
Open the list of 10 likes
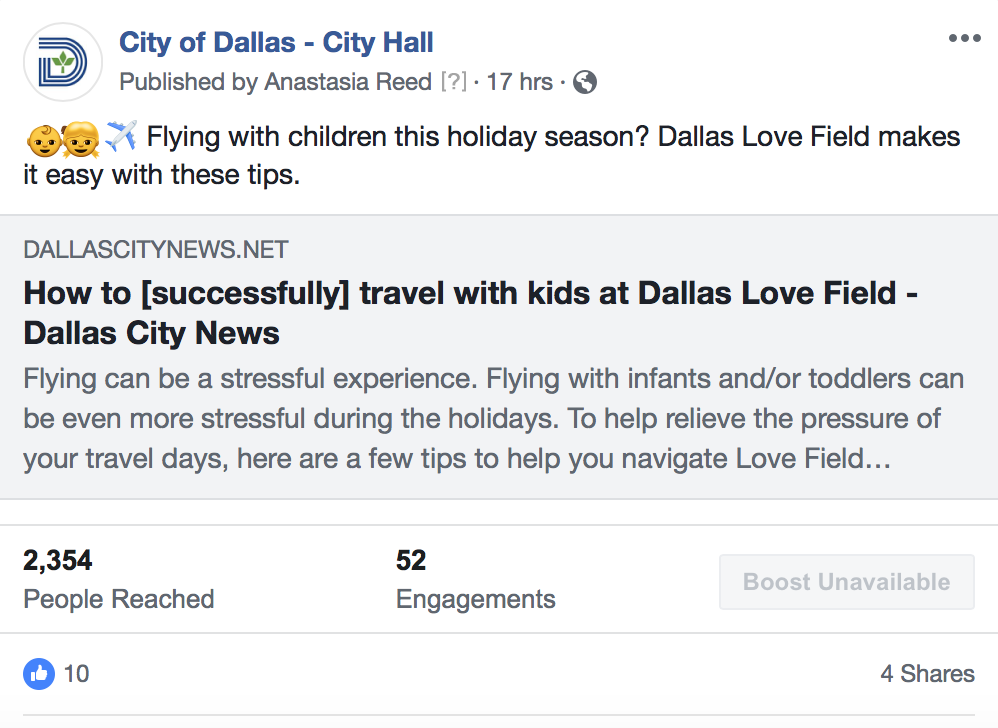pos(76,674)
